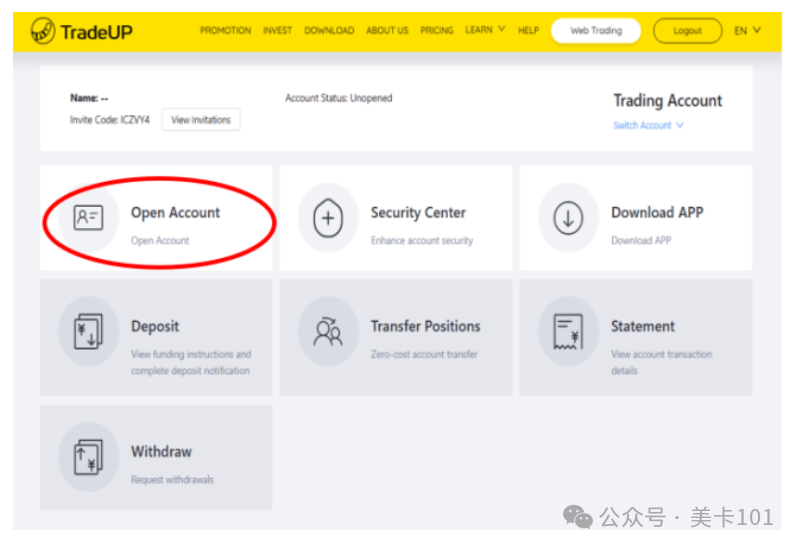
Task: Click the 'Trading Account' heading
Action: click(668, 100)
